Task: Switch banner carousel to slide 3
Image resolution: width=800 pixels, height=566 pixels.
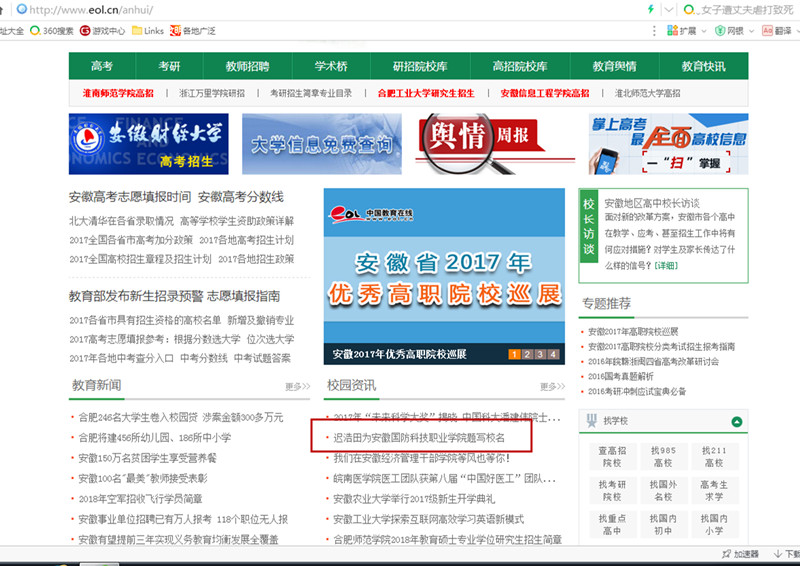Action: pyautogui.click(x=539, y=354)
